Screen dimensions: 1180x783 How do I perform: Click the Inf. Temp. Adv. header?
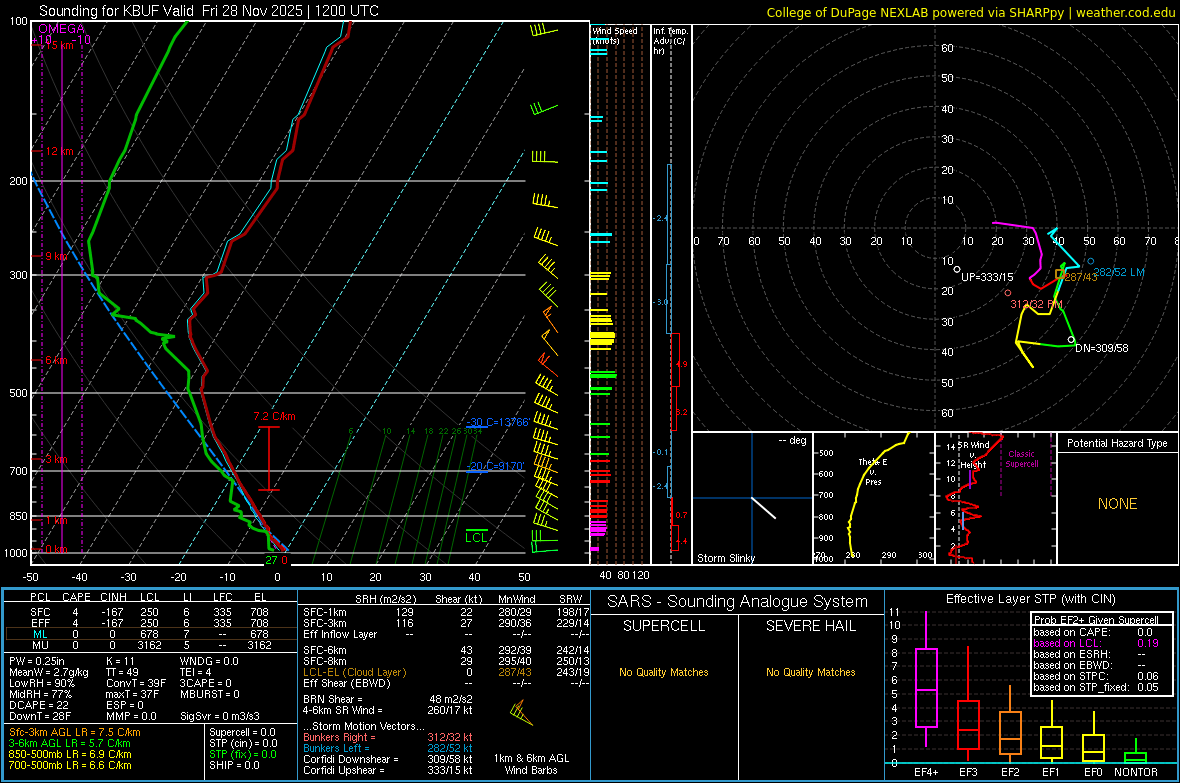[669, 41]
